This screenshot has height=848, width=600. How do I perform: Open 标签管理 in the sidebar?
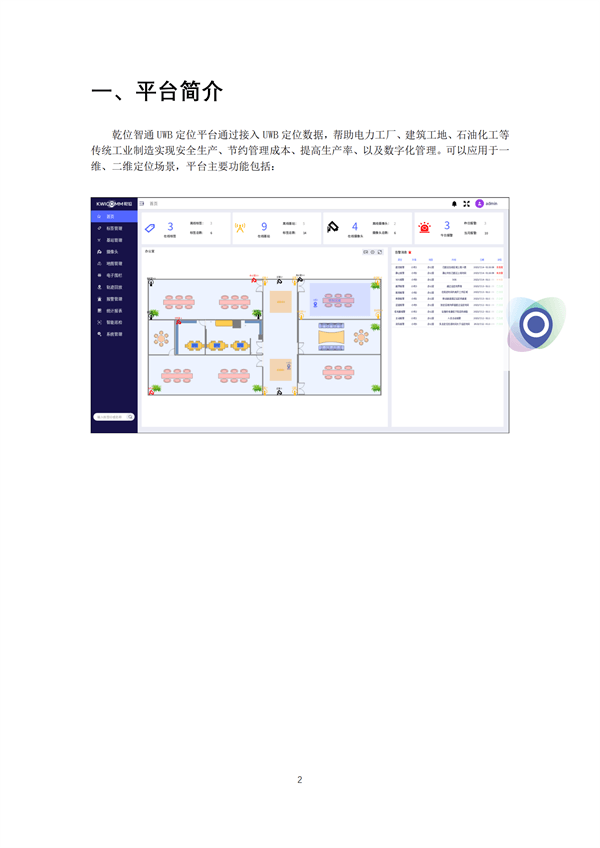(x=114, y=228)
